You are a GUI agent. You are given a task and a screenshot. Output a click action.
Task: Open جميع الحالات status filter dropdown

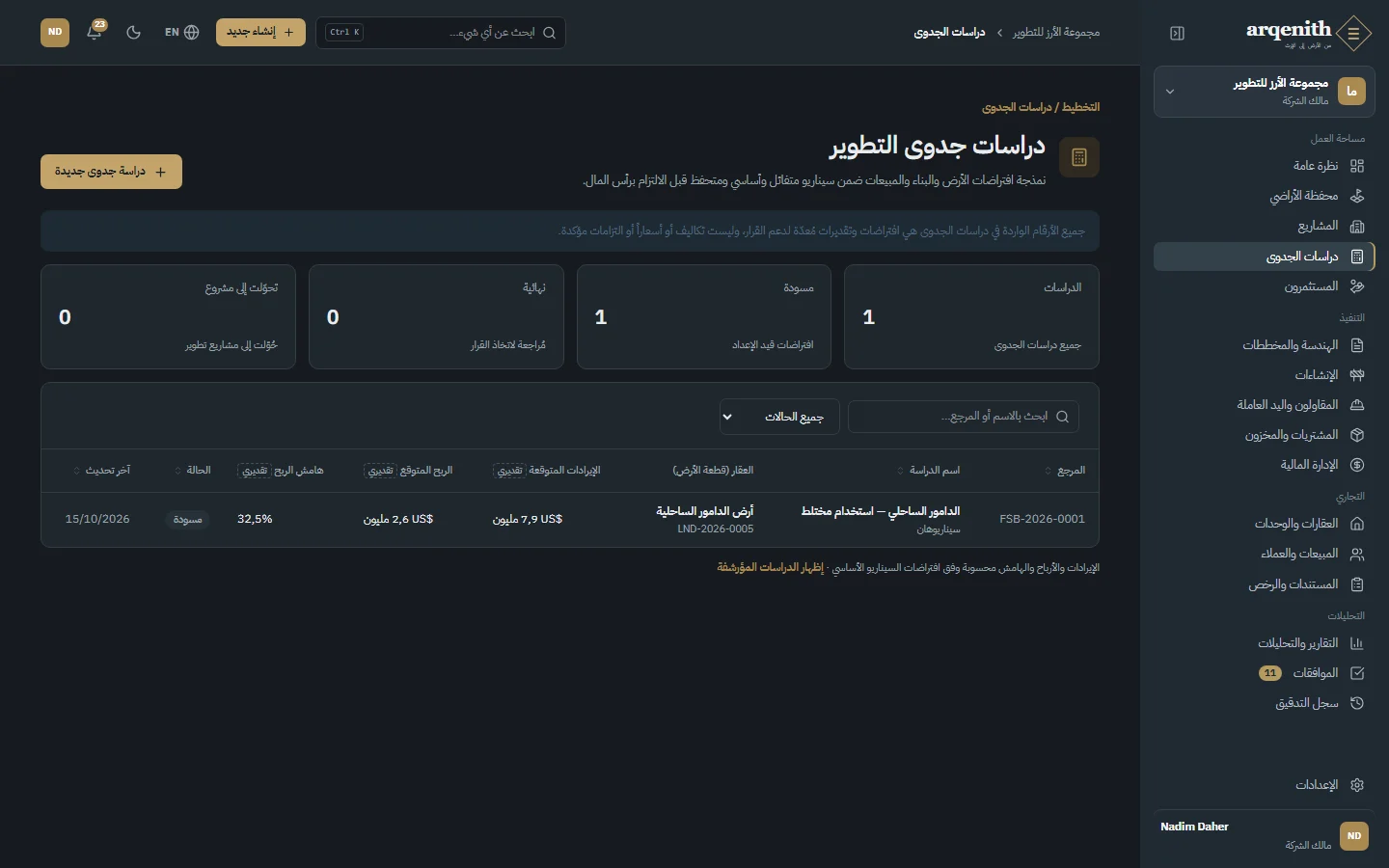click(x=779, y=417)
